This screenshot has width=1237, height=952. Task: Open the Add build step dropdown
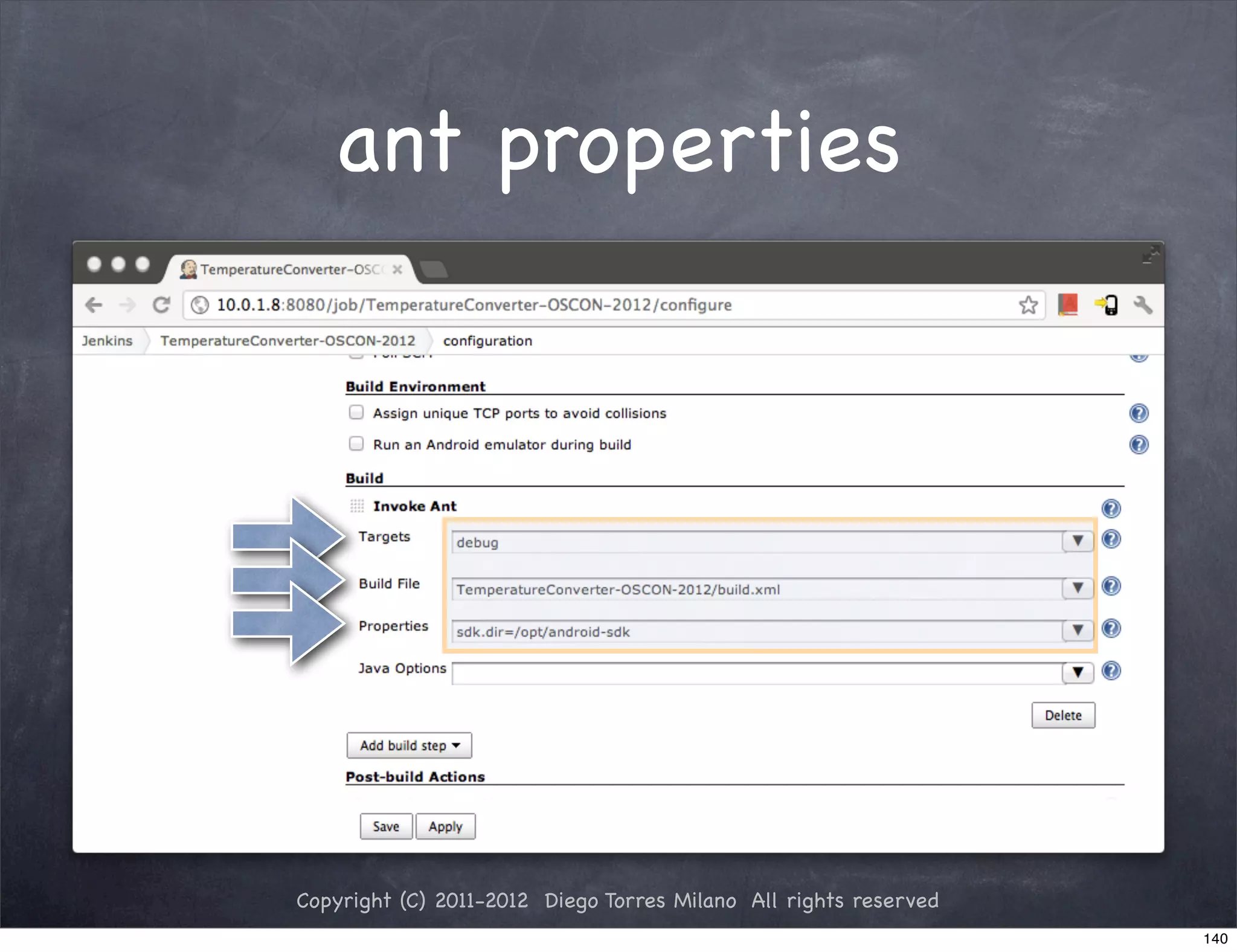point(409,745)
